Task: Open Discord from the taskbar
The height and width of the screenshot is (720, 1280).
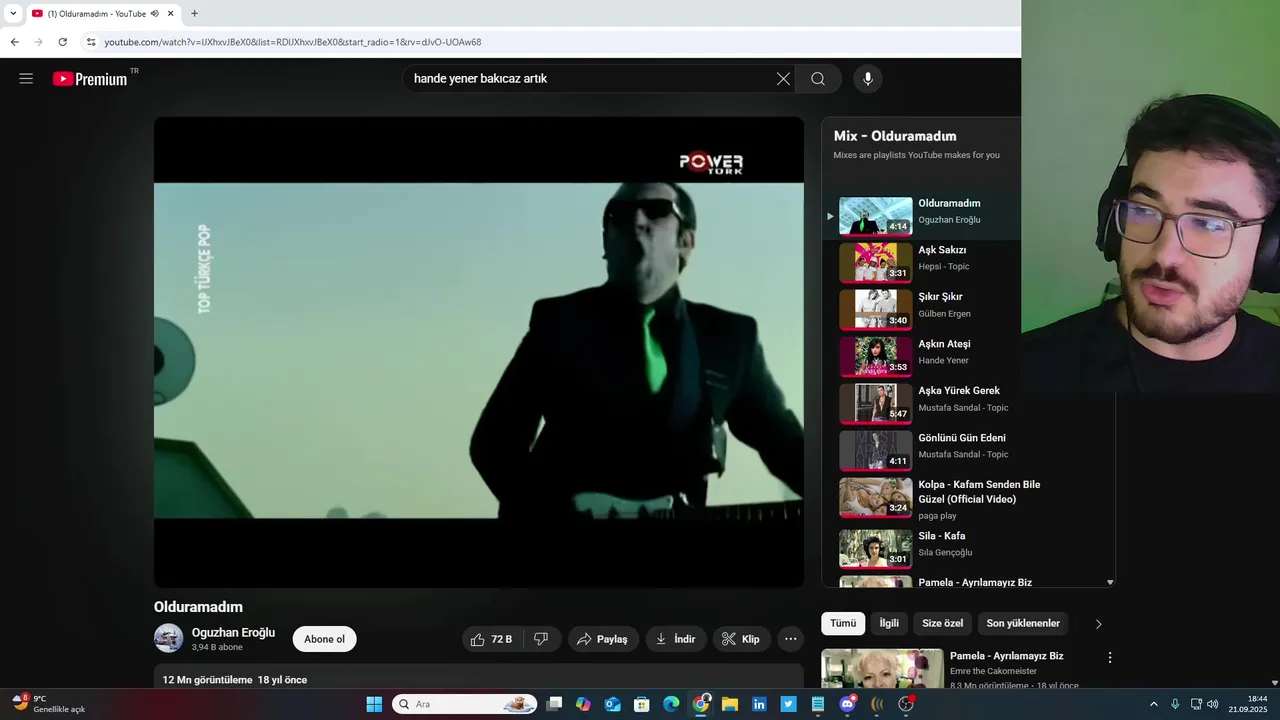Action: click(848, 704)
